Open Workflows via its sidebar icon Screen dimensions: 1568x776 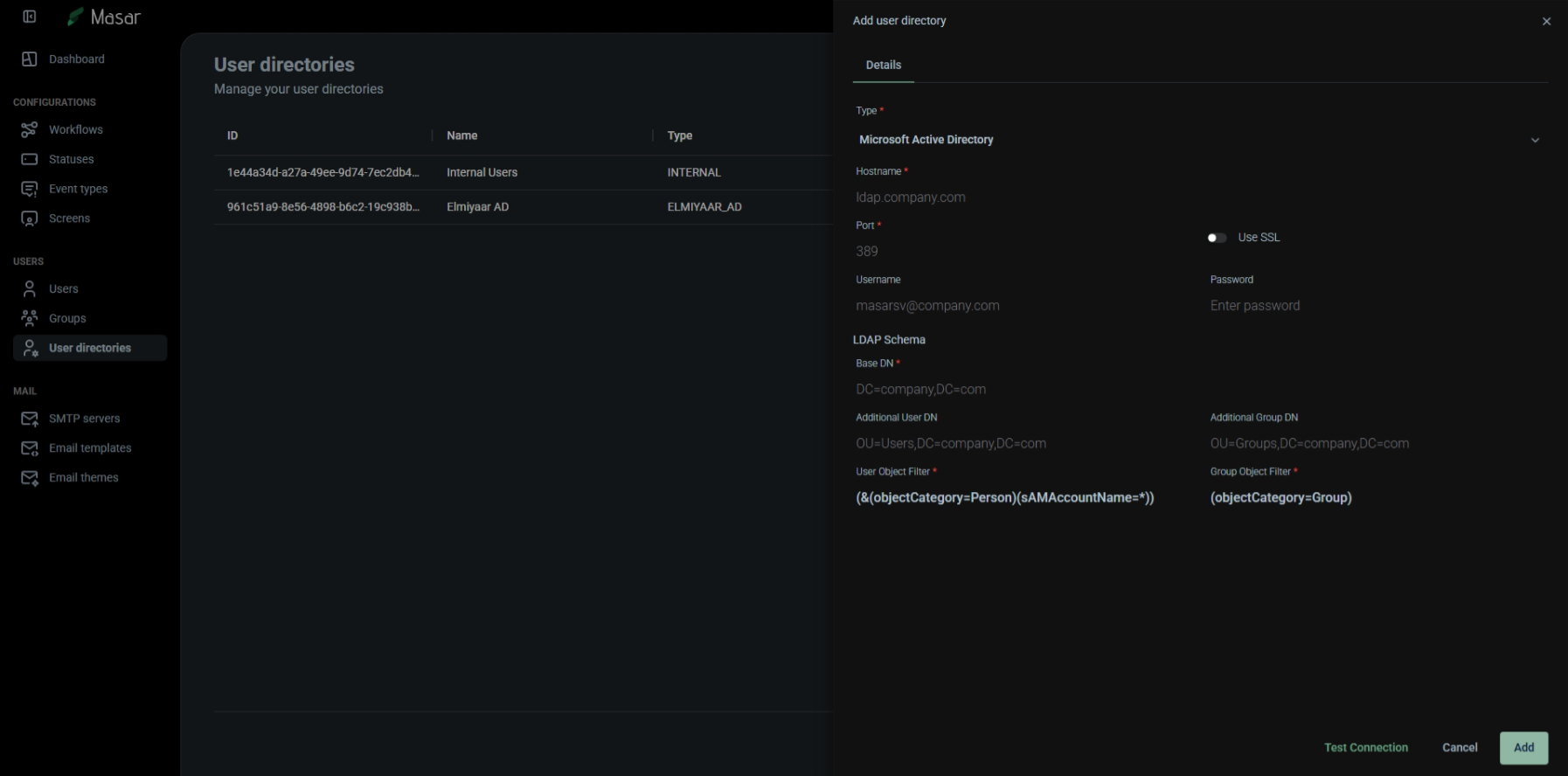29,129
